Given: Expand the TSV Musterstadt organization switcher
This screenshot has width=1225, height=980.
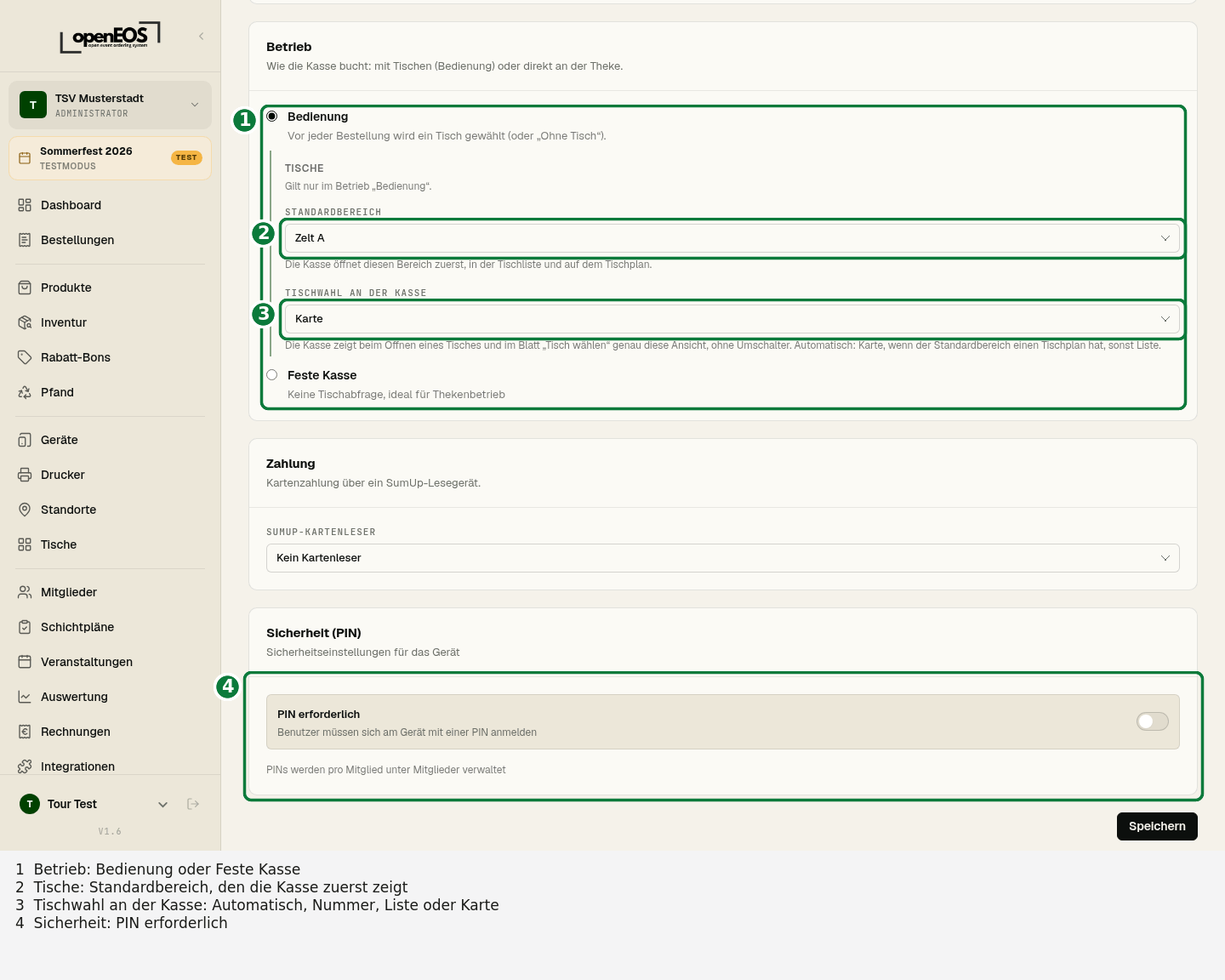Looking at the screenshot, I should point(111,105).
